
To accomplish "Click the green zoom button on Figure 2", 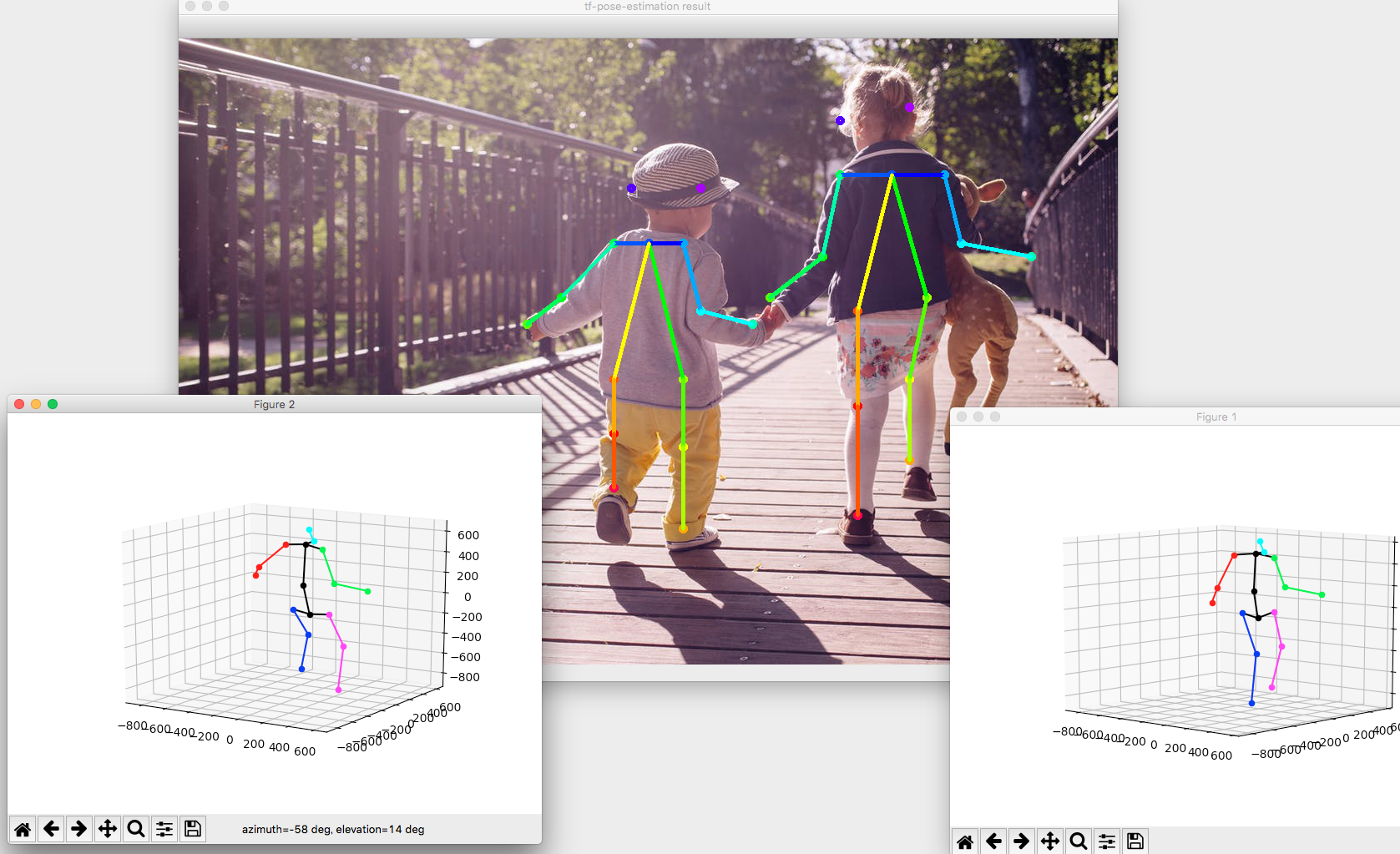I will click(53, 403).
